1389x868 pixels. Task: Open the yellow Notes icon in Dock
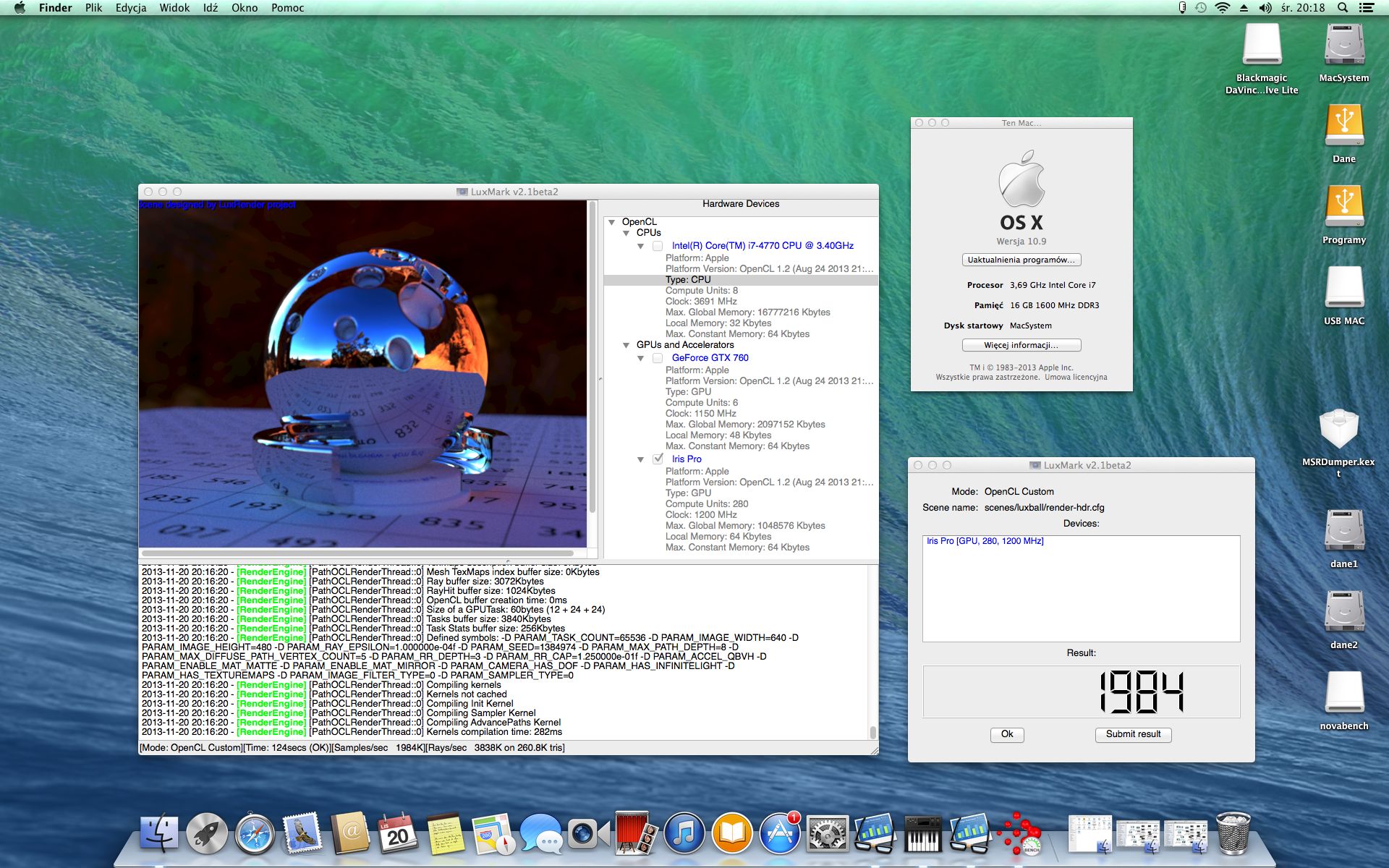[446, 833]
